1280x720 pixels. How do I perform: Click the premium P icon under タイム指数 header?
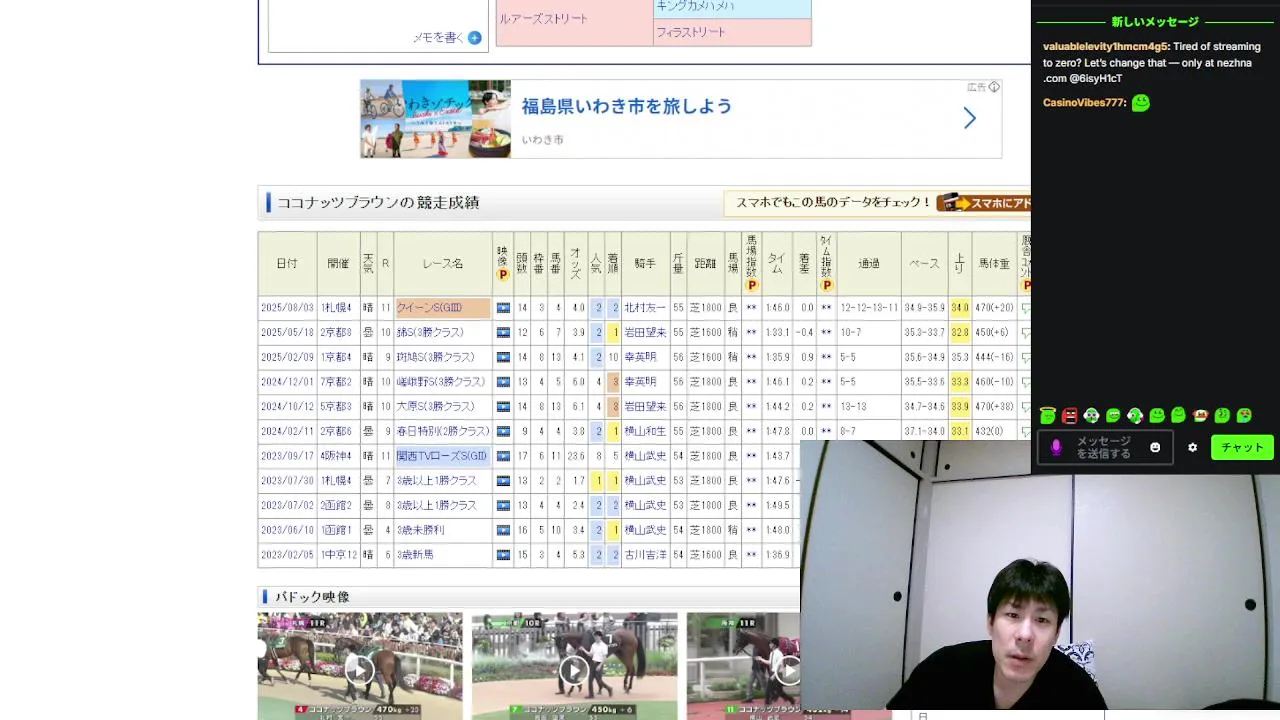pyautogui.click(x=826, y=285)
